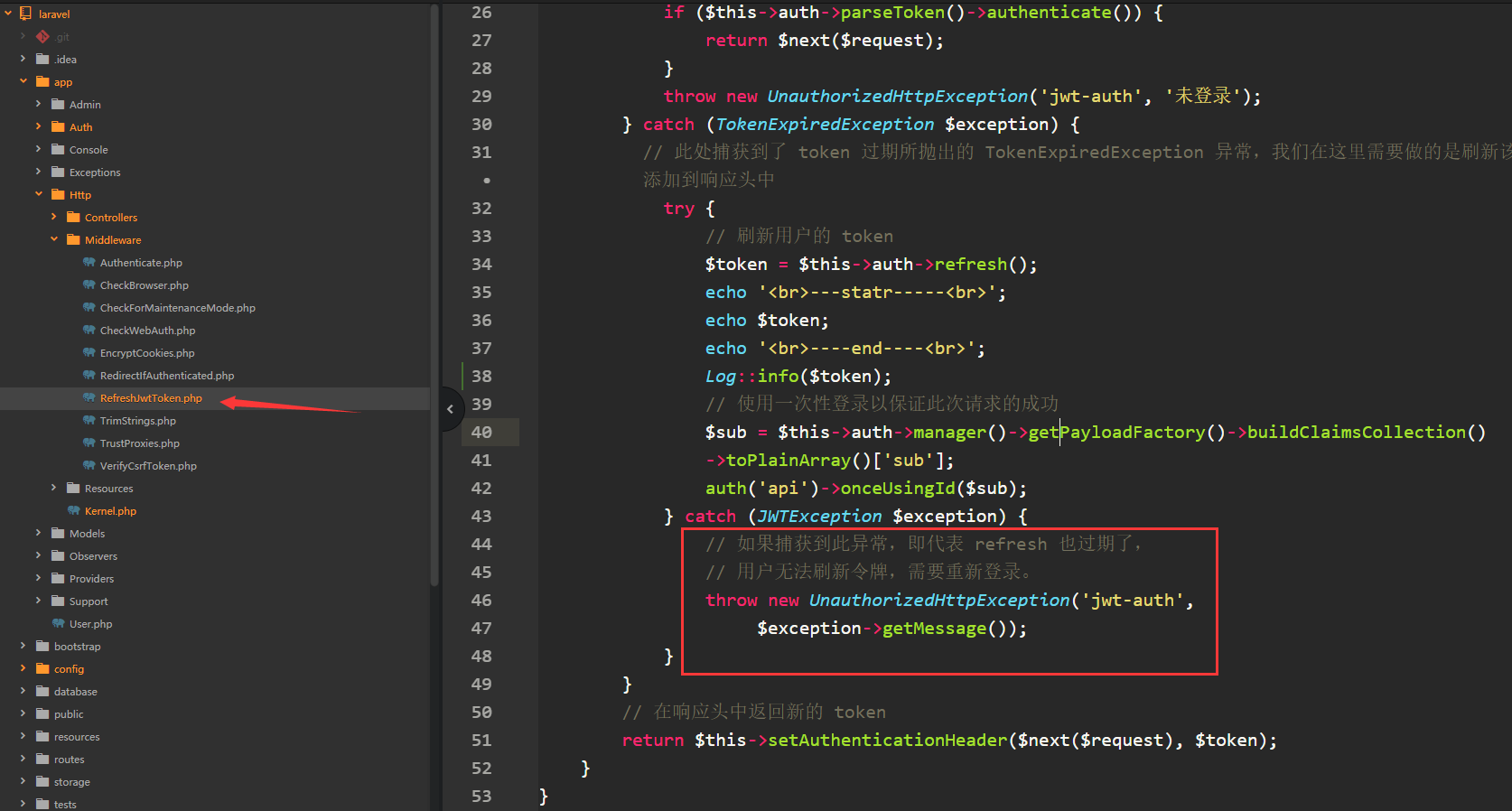
Task: Expand the Auth folder chevron
Action: 39,126
